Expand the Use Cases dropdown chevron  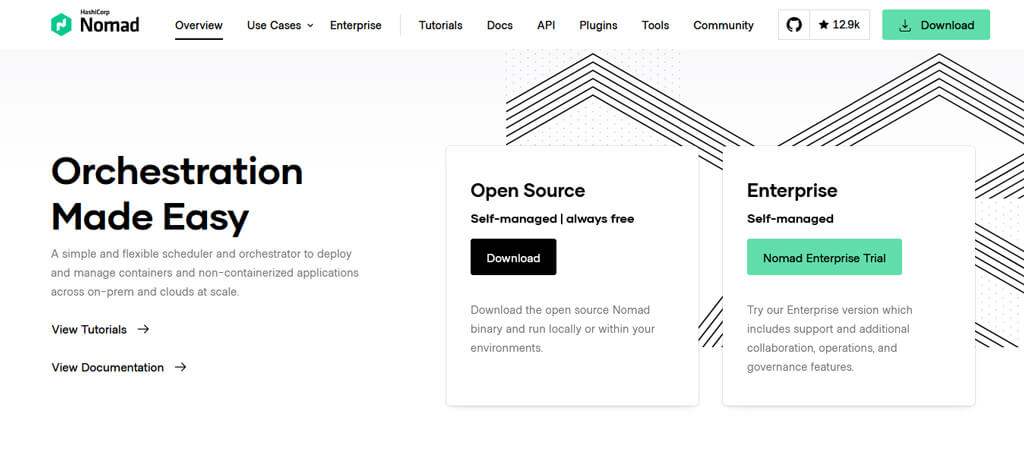coord(310,25)
